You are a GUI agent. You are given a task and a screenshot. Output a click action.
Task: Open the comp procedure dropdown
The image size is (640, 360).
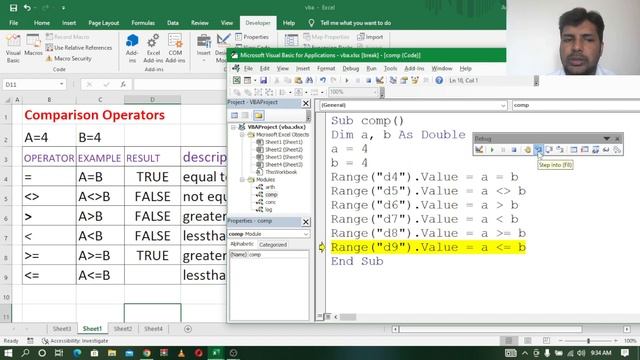[576, 105]
